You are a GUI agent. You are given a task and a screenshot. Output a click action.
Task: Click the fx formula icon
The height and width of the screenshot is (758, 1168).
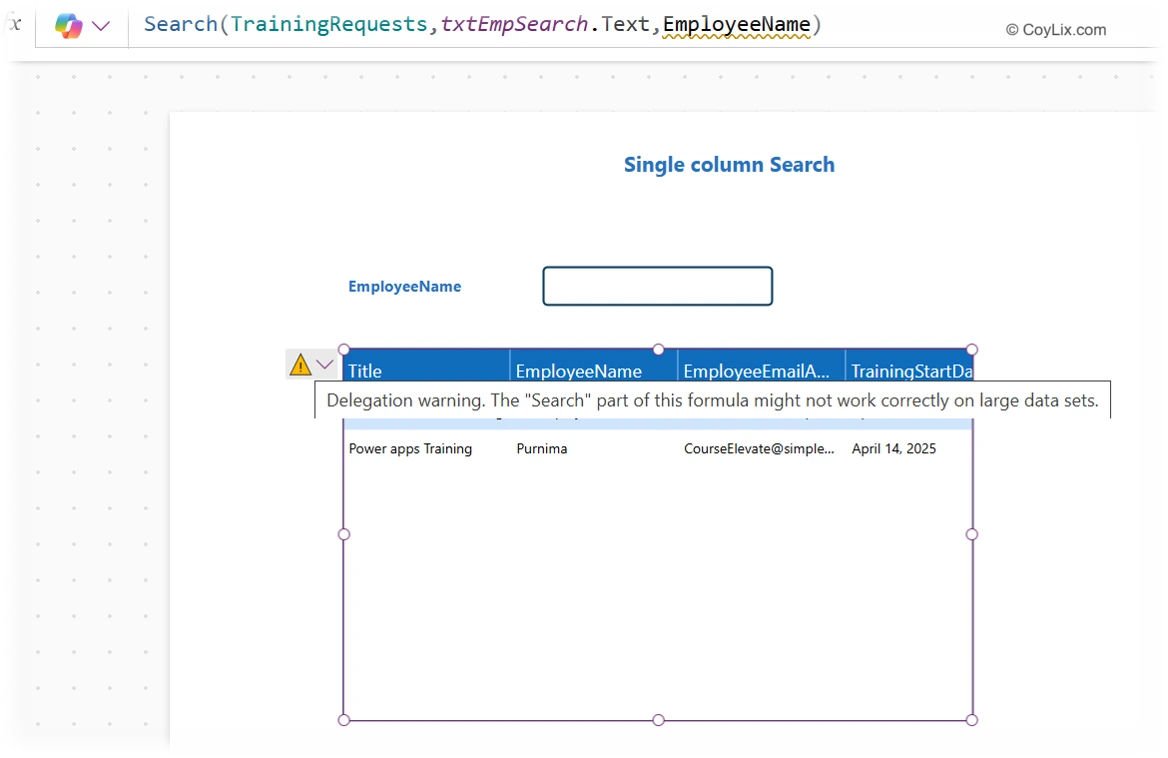(12, 25)
